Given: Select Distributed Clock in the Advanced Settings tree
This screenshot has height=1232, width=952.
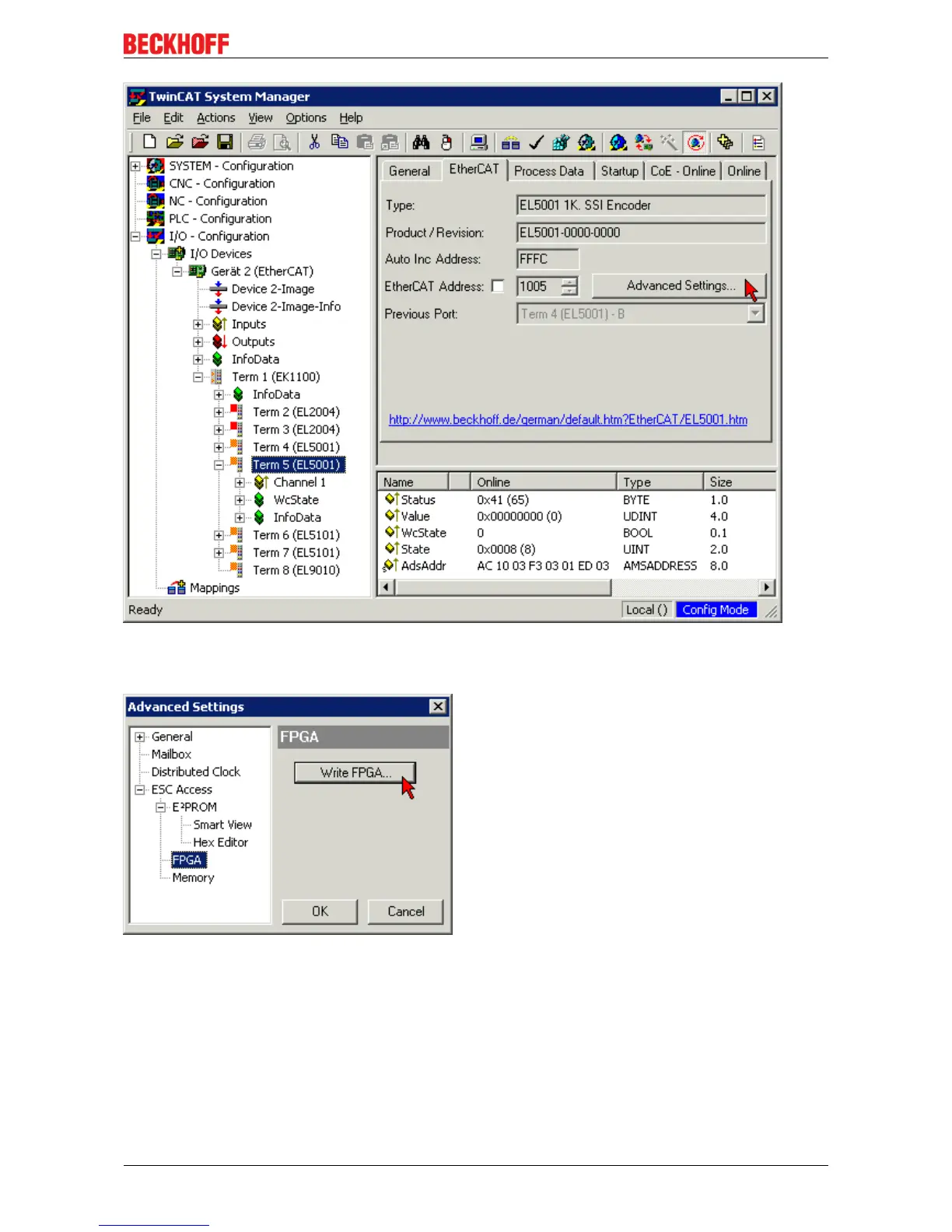Looking at the screenshot, I should (195, 772).
